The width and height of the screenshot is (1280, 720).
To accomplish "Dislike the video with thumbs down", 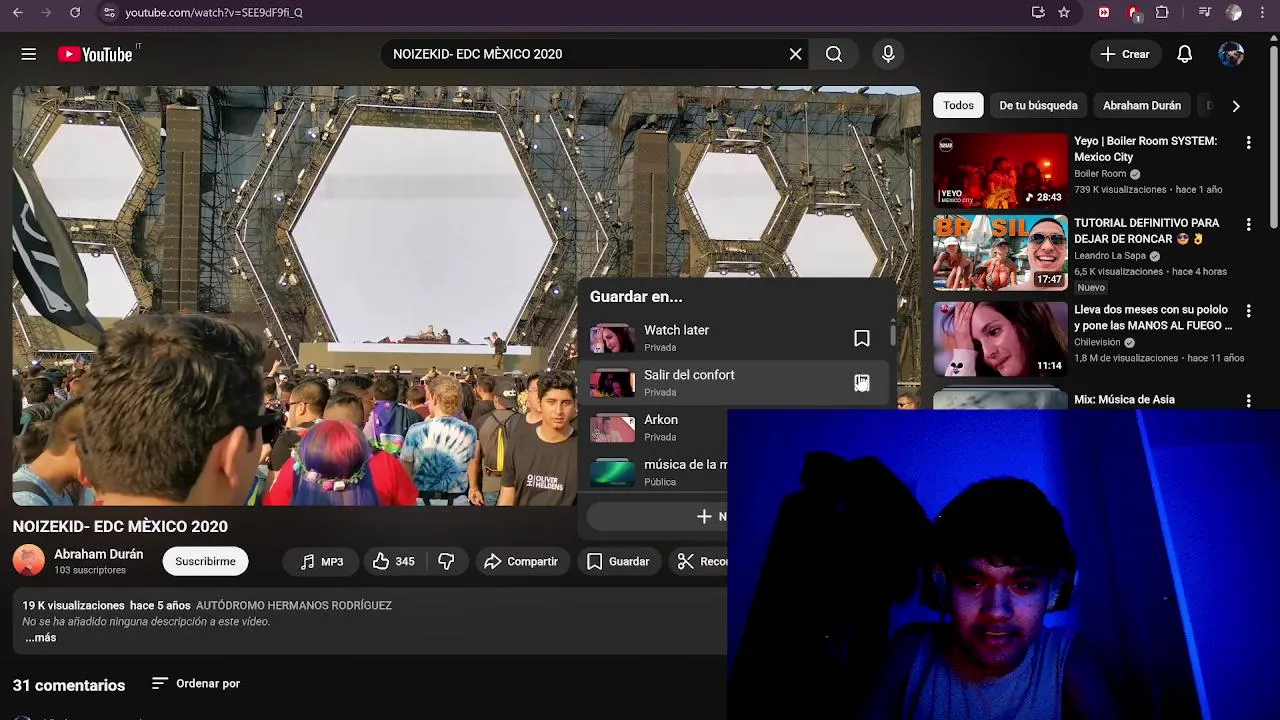I will click(447, 561).
